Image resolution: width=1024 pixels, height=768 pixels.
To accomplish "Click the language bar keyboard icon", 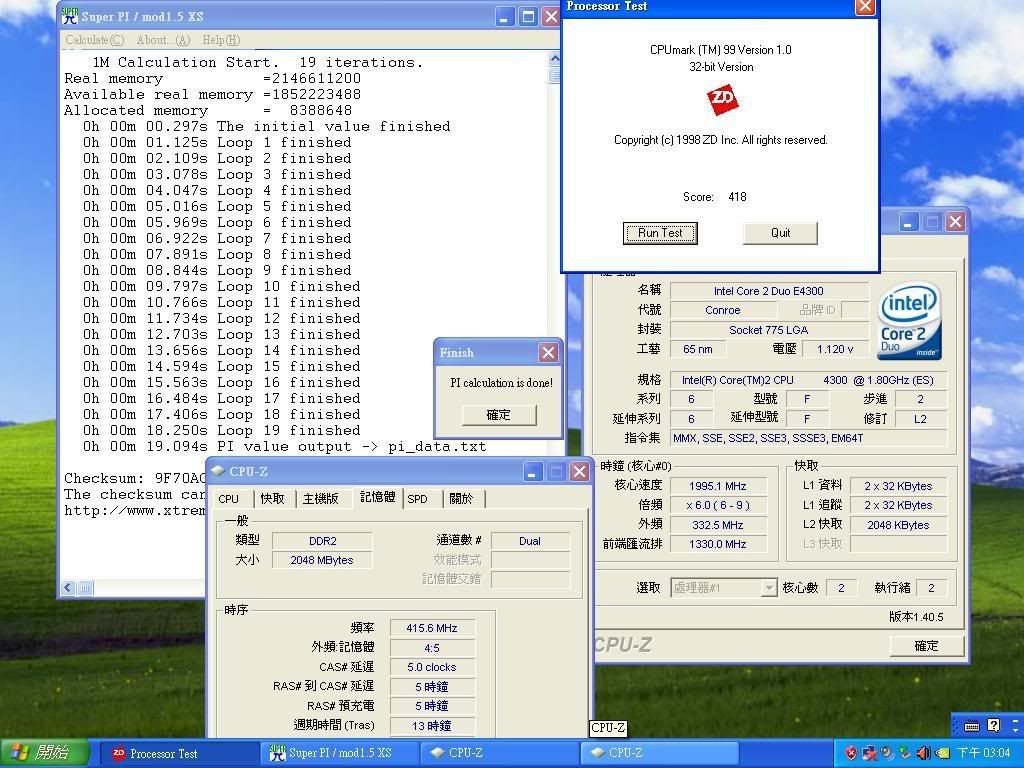I will [x=971, y=726].
